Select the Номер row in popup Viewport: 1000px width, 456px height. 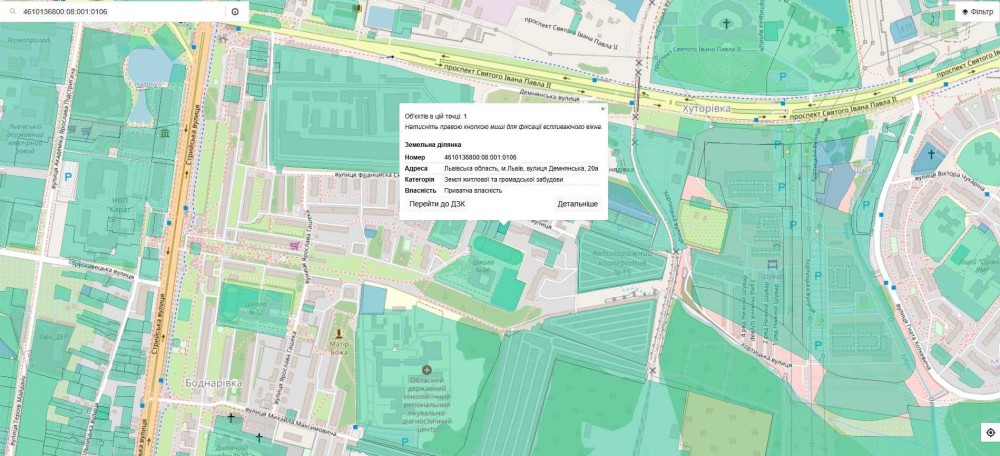(x=500, y=157)
